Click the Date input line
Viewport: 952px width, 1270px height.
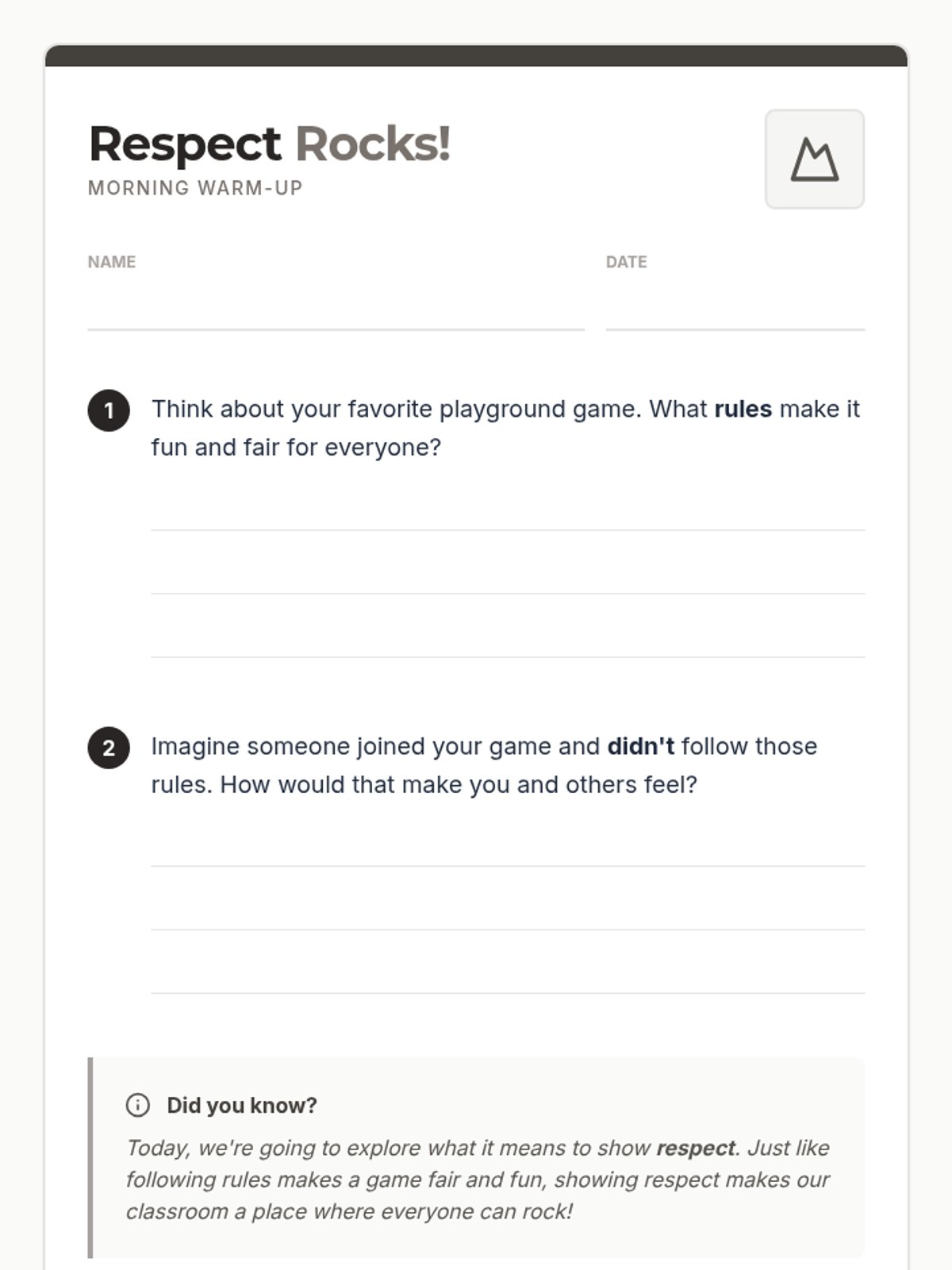tap(735, 311)
